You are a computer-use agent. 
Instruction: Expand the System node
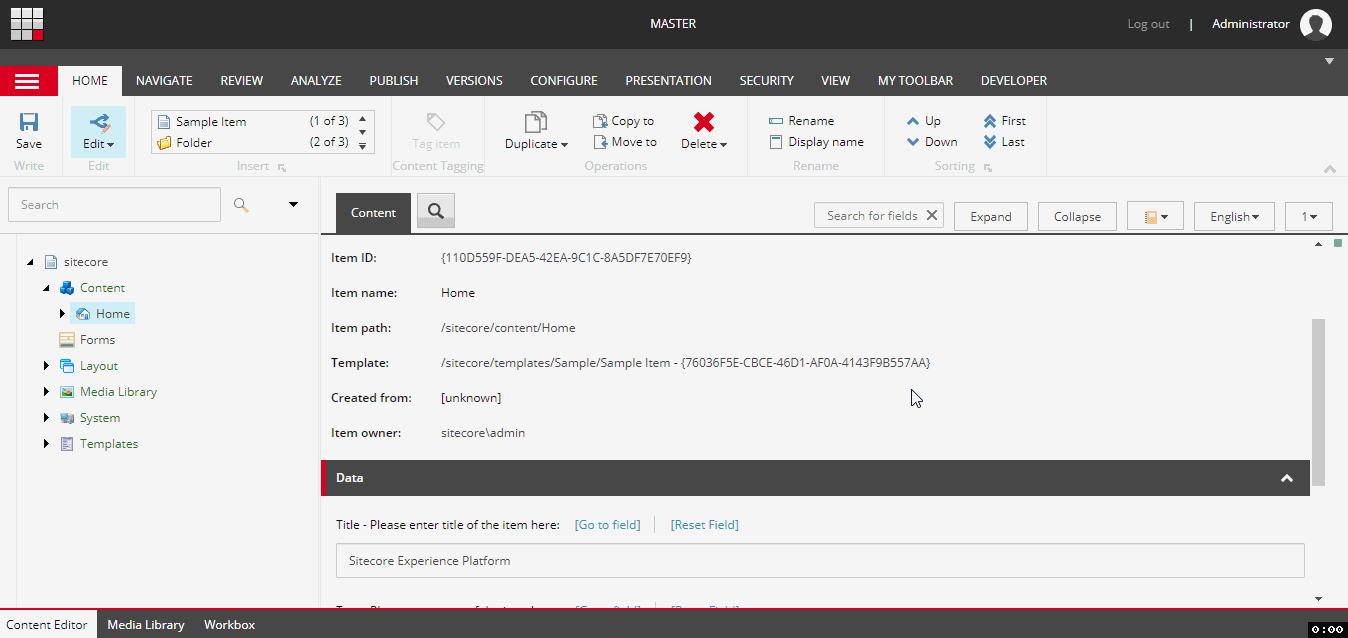click(46, 418)
